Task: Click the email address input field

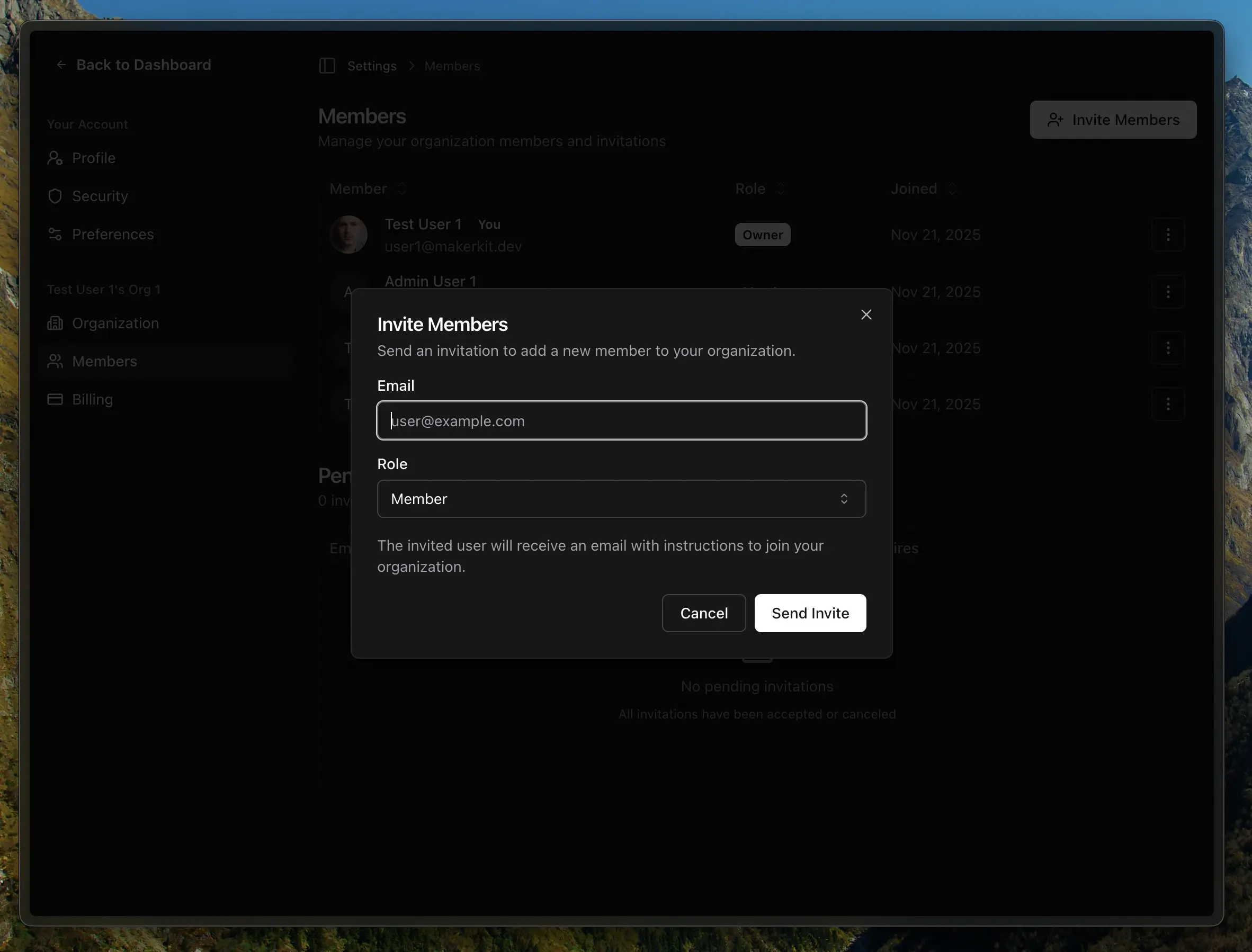Action: (621, 420)
